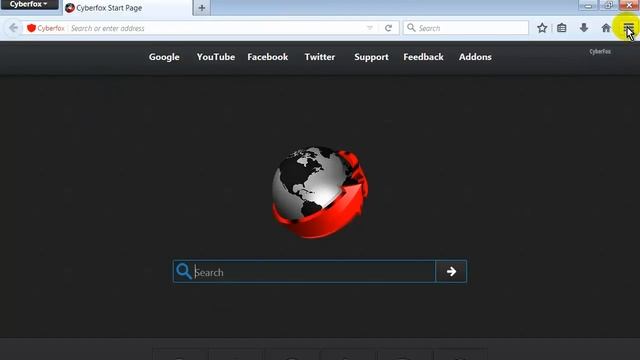The width and height of the screenshot is (640, 360).
Task: Open the Google link
Action: click(164, 57)
